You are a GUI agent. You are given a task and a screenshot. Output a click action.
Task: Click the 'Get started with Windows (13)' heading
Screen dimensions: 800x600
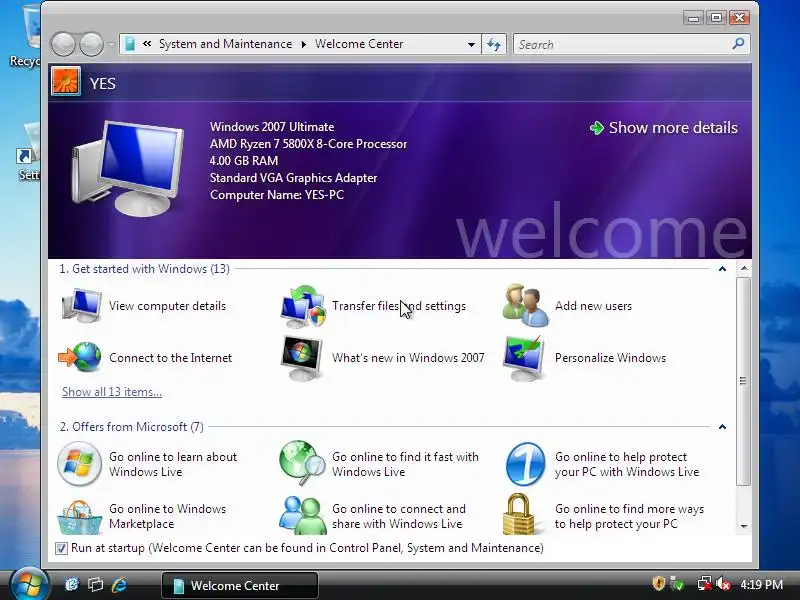pos(144,269)
